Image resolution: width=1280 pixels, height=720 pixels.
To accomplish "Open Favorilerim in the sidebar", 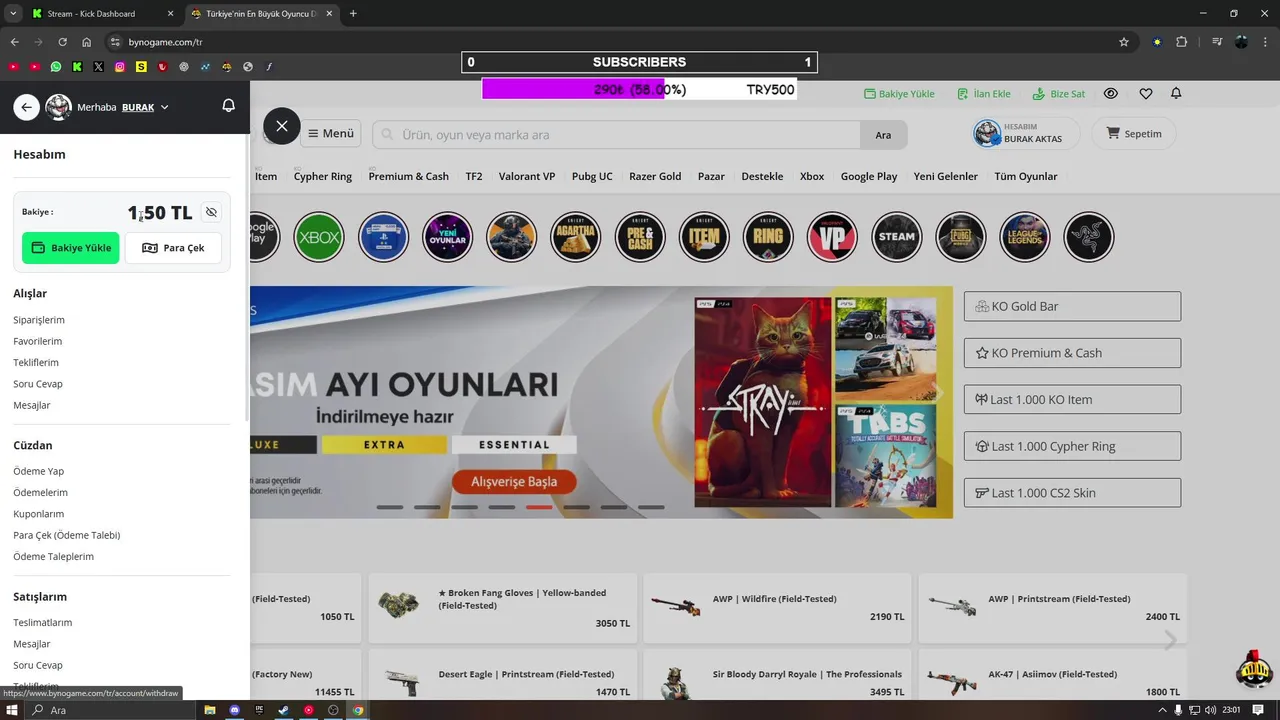I will pyautogui.click(x=38, y=341).
